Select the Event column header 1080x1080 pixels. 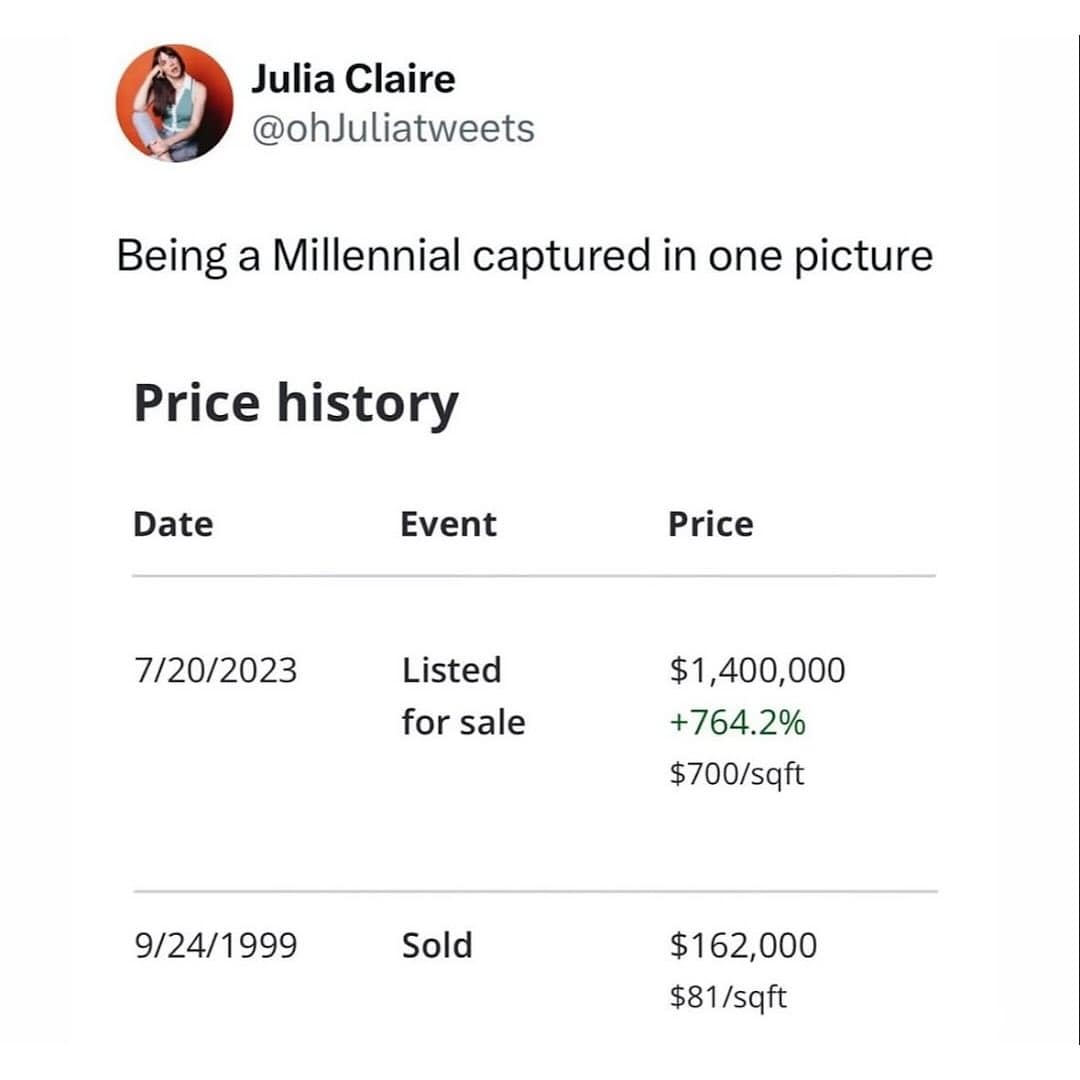click(x=448, y=524)
